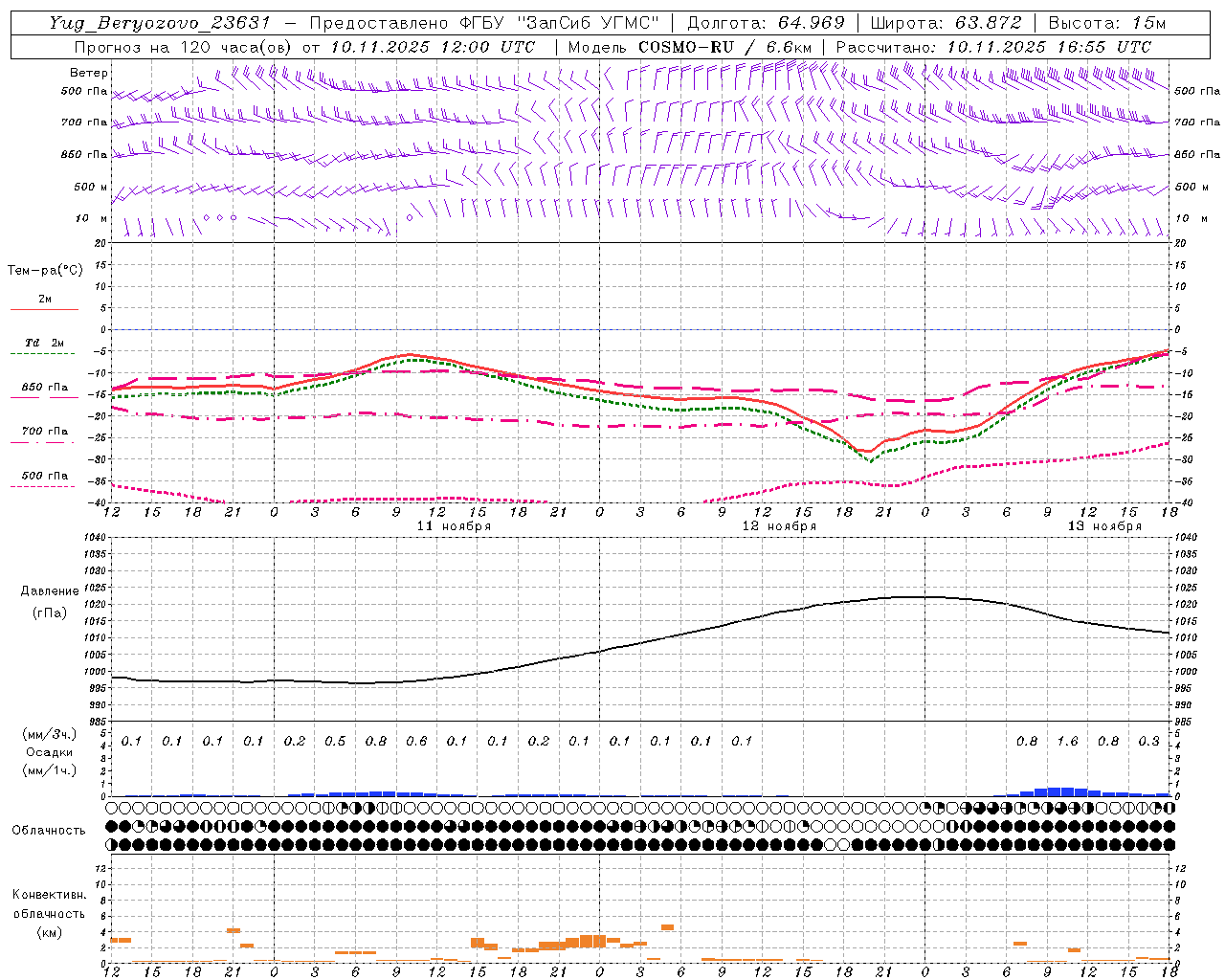Image resolution: width=1225 pixels, height=980 pixels.
Task: Click the (мм/1ч.) precipitation unit label
Action: coord(50,770)
